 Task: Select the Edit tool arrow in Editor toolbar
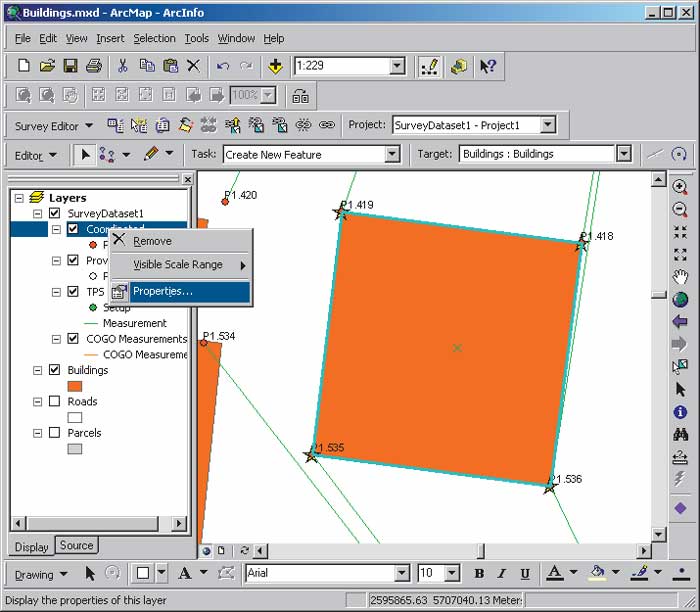tap(85, 155)
